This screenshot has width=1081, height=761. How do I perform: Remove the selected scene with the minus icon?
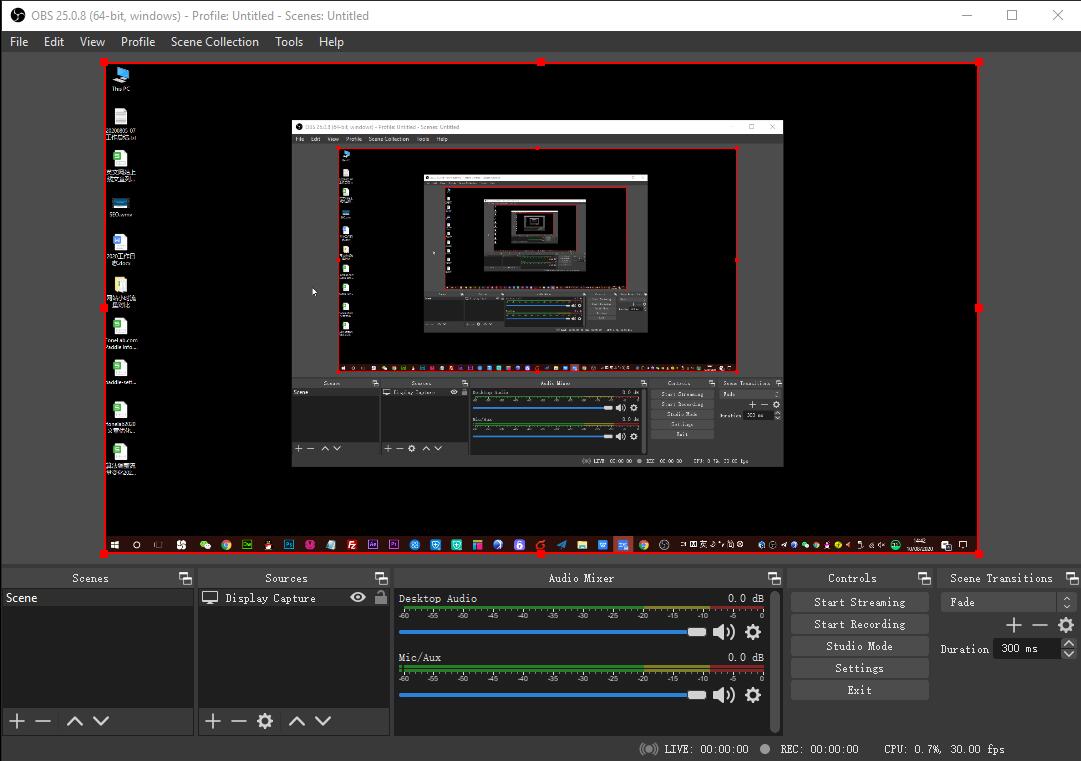coord(43,721)
